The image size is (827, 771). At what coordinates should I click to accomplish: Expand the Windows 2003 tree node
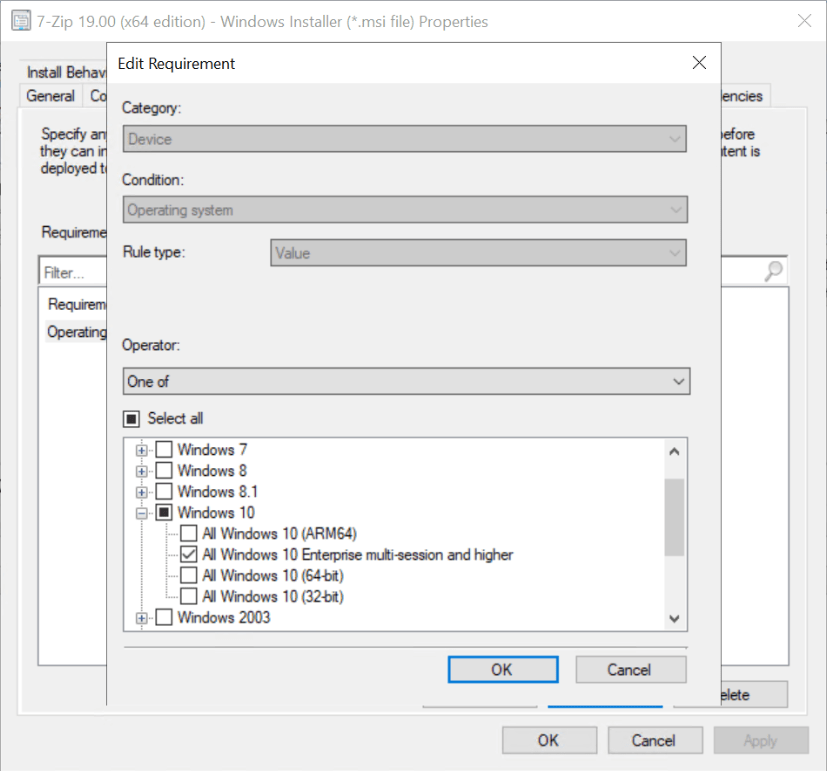pos(141,618)
